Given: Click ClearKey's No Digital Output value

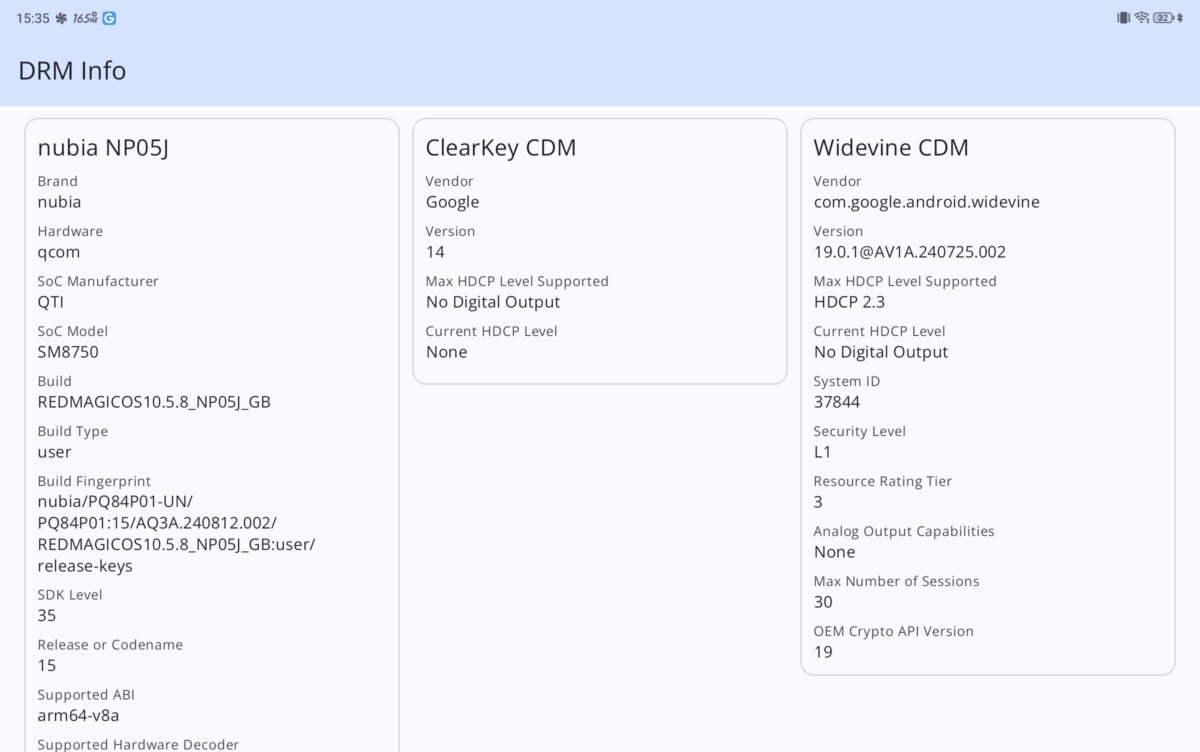Looking at the screenshot, I should point(493,302).
